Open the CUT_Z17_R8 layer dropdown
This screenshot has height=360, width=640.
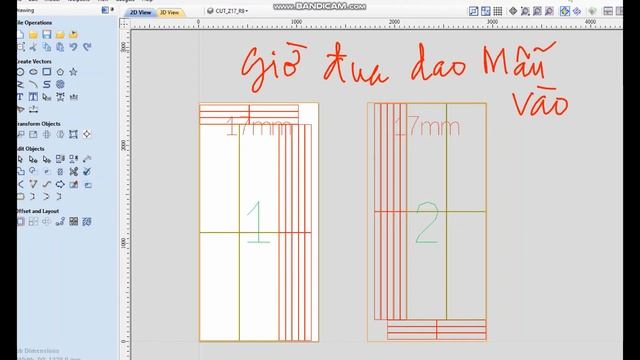(228, 11)
